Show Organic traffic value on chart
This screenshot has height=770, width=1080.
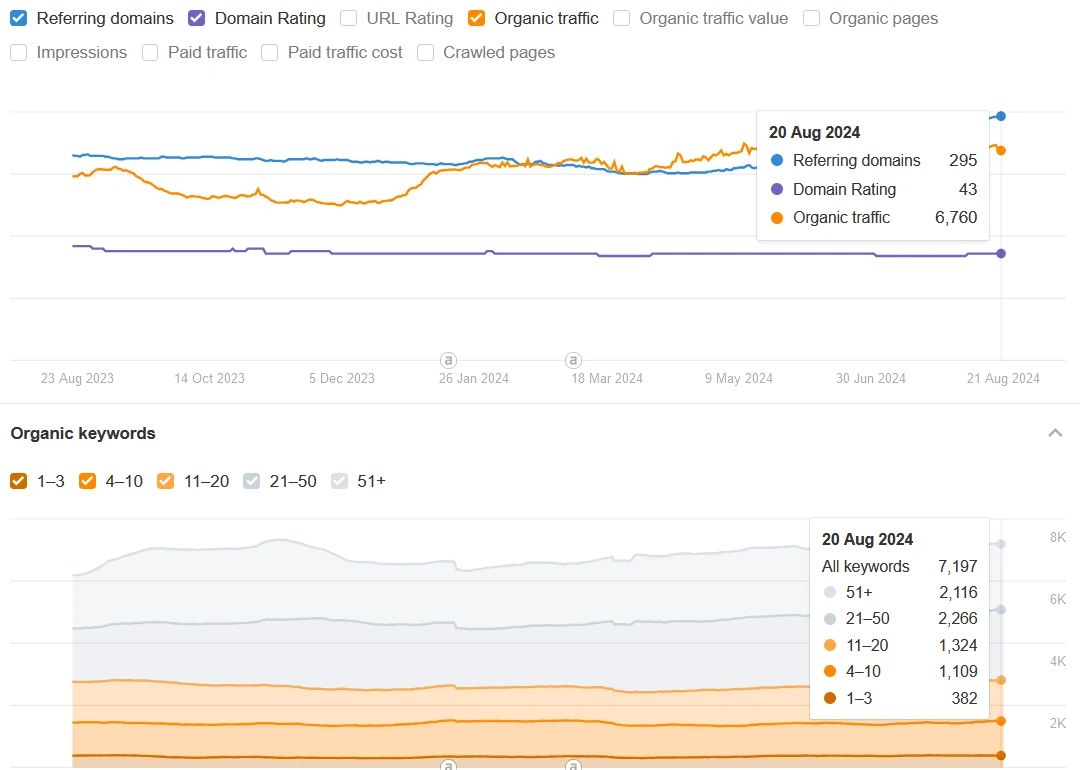622,18
